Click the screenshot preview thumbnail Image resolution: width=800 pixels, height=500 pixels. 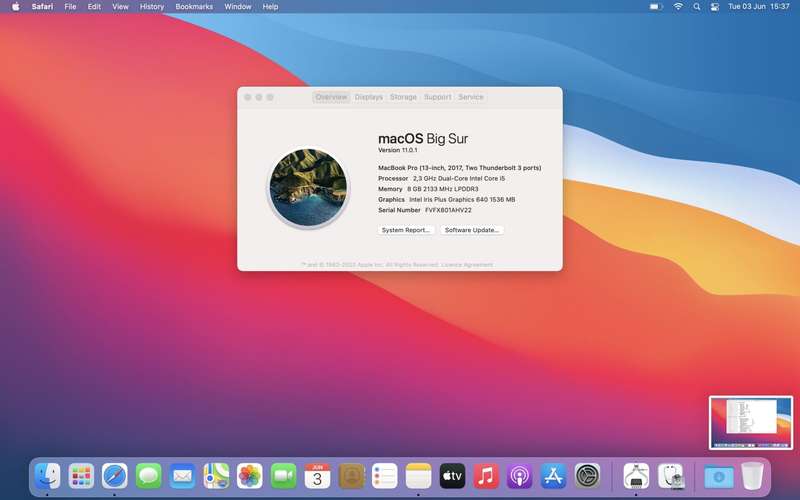pyautogui.click(x=751, y=423)
